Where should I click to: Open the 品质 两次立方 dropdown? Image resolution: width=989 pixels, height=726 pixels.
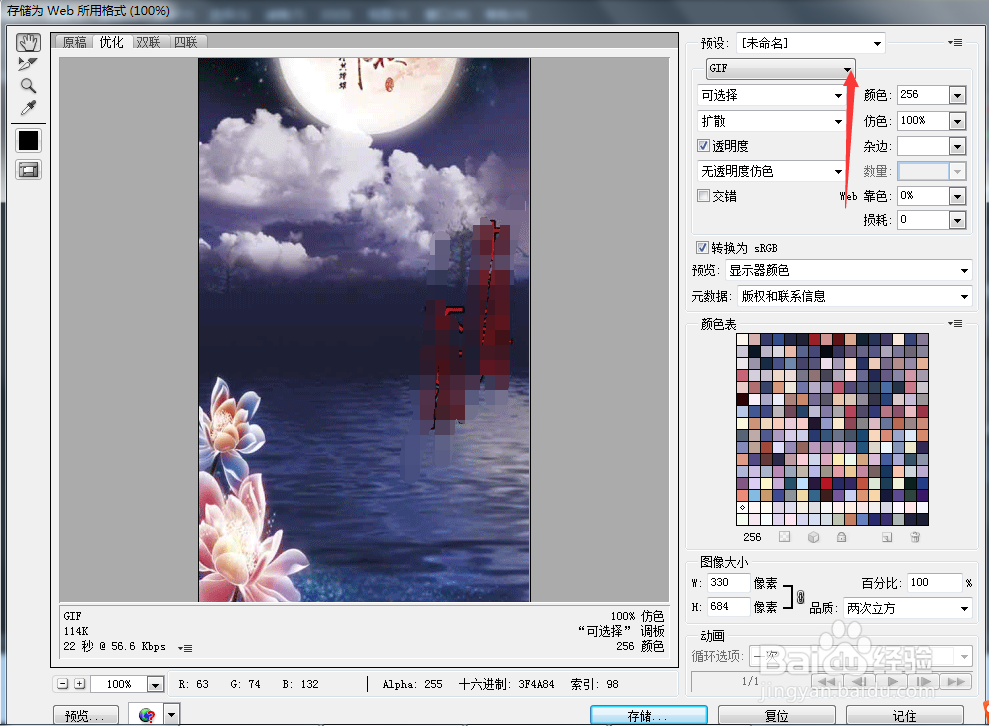click(907, 608)
